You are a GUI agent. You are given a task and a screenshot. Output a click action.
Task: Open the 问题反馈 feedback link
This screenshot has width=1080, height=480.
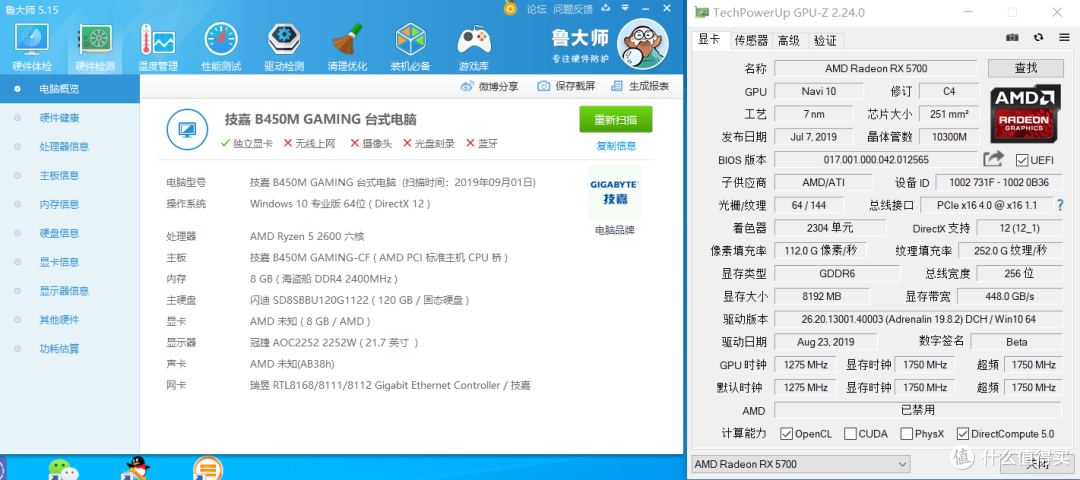coord(573,9)
